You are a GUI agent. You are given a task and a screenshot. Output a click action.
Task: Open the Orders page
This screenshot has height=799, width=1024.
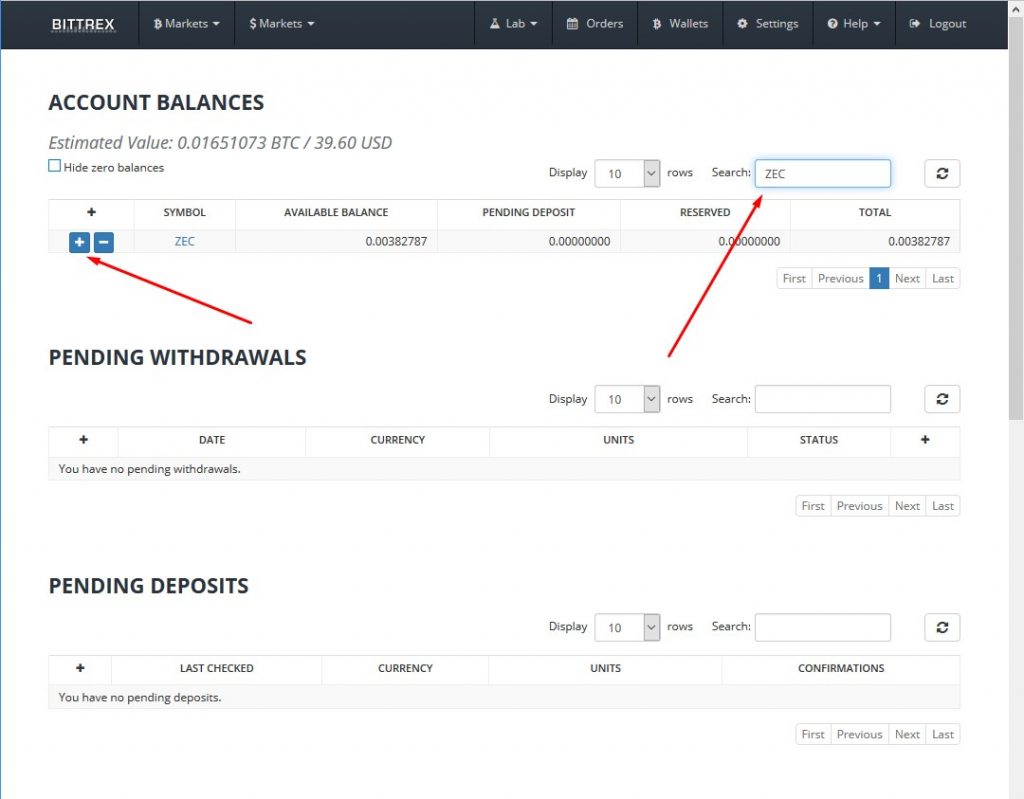click(594, 23)
